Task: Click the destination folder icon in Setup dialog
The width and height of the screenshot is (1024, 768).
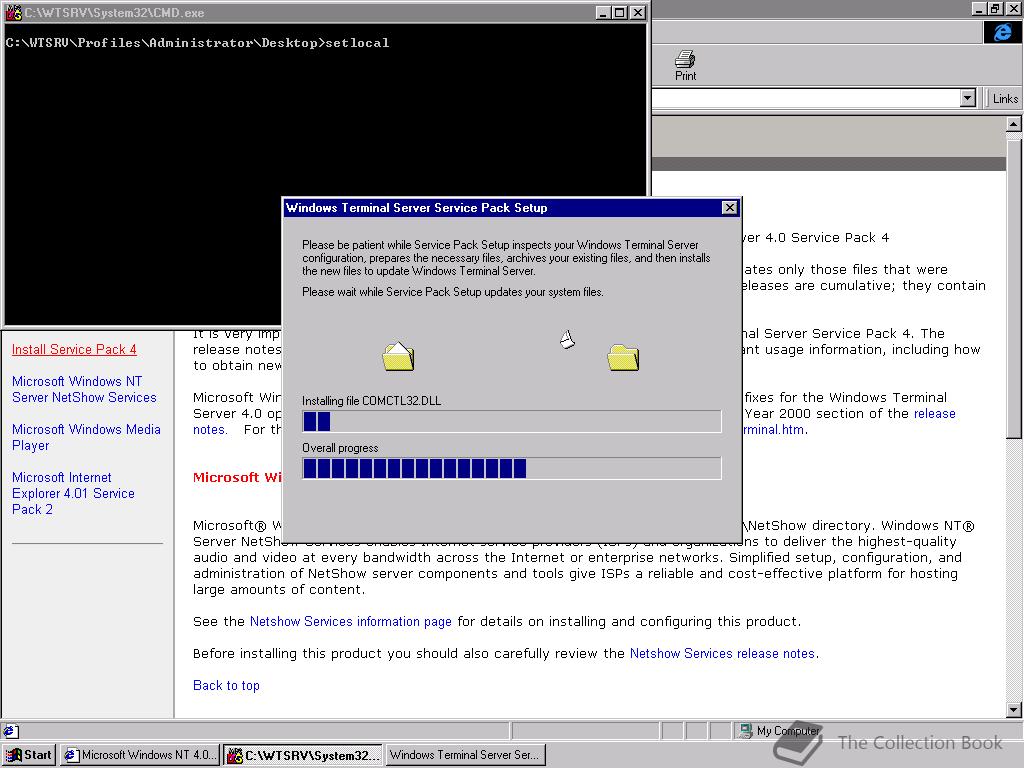Action: (x=623, y=356)
